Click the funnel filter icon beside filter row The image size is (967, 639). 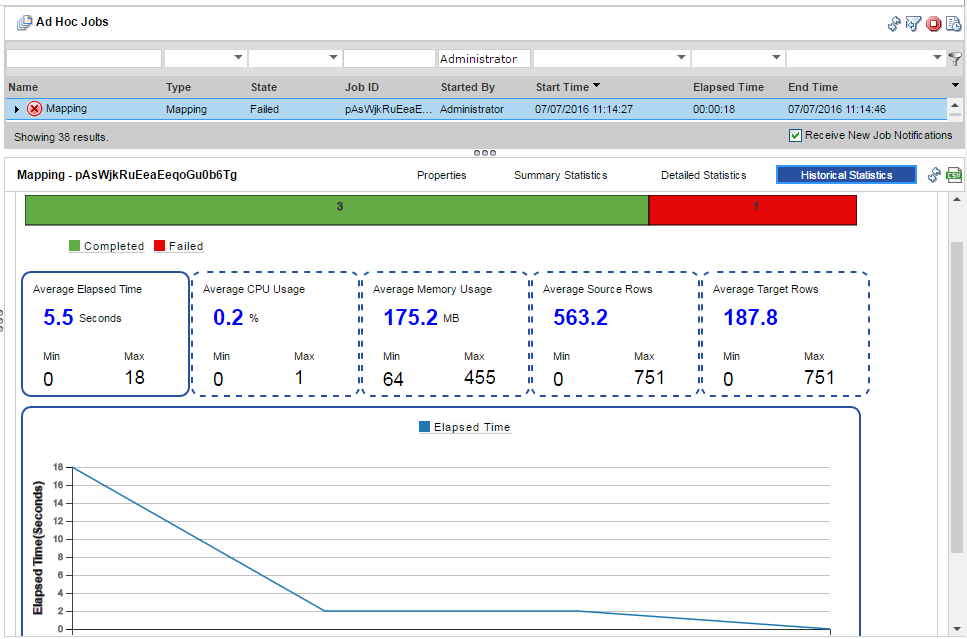[955, 59]
